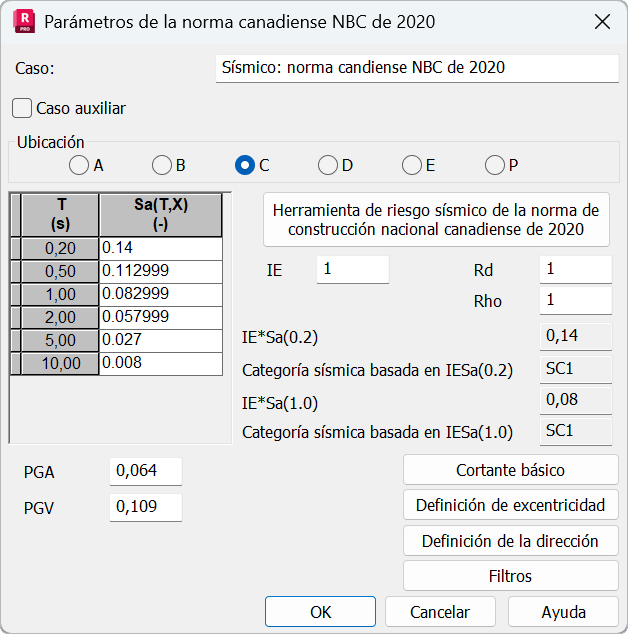
Task: Open the Filtros dialog
Action: [x=510, y=576]
